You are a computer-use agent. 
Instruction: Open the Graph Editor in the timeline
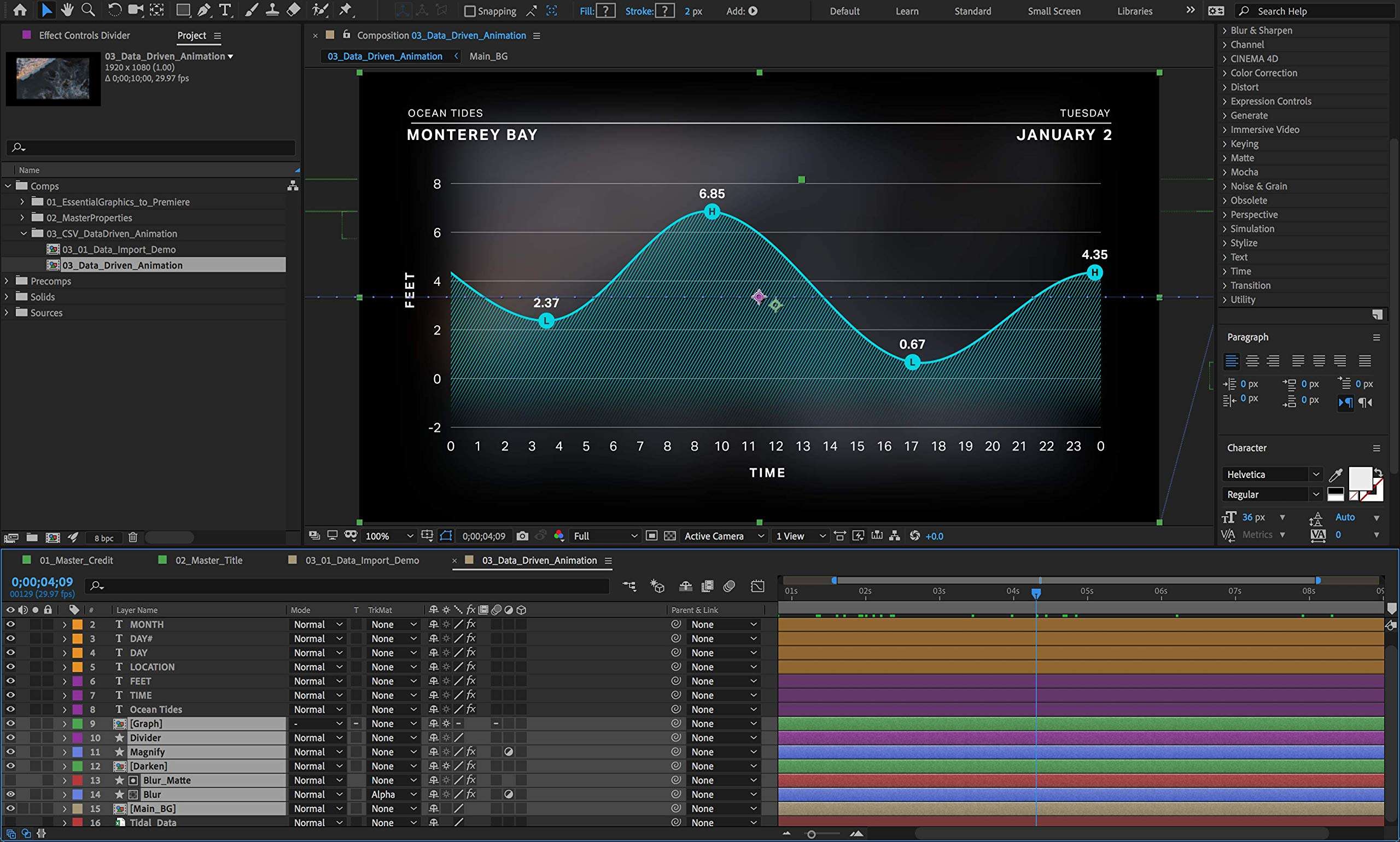click(x=757, y=586)
